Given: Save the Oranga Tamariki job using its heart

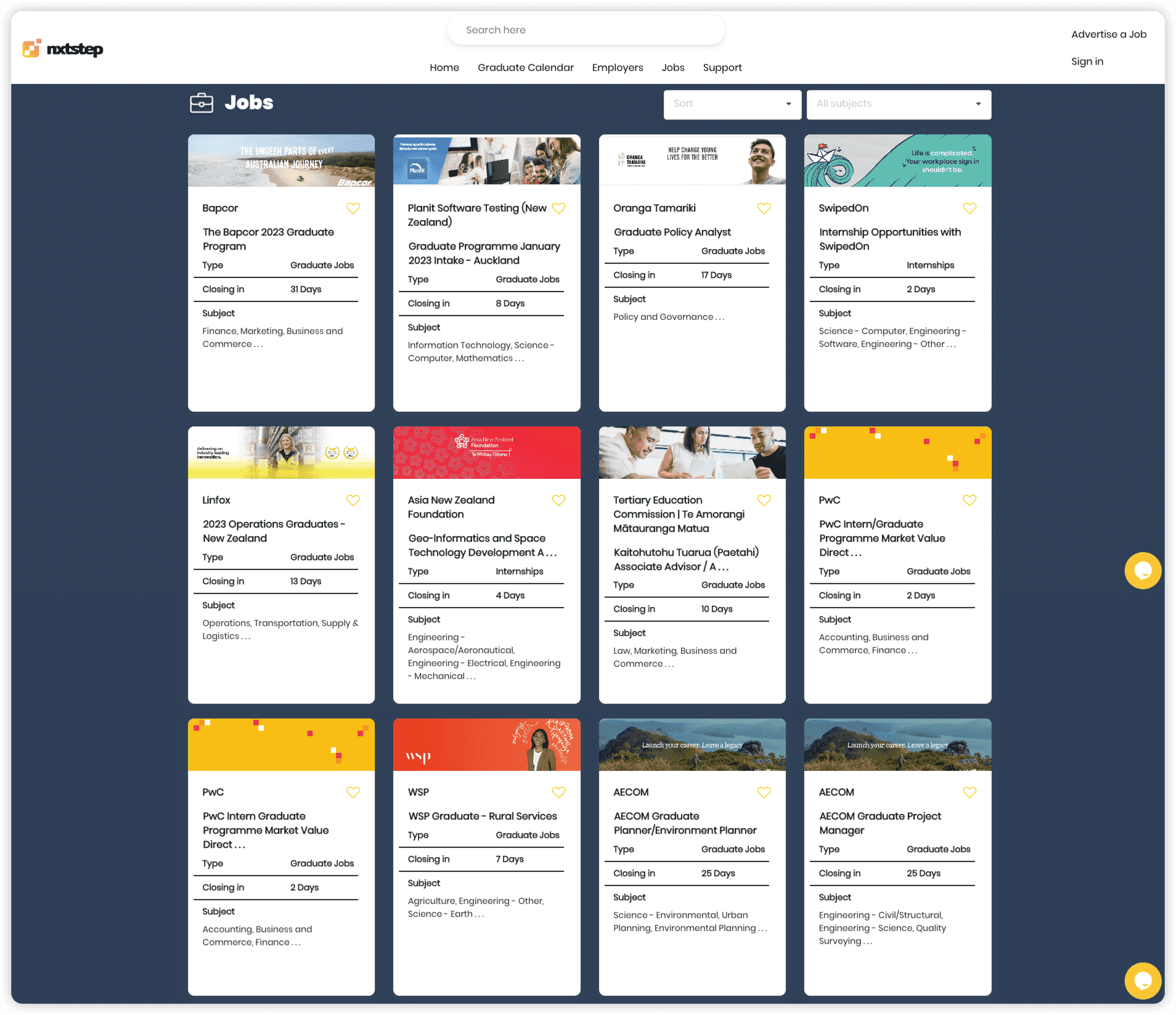Looking at the screenshot, I should tap(764, 208).
